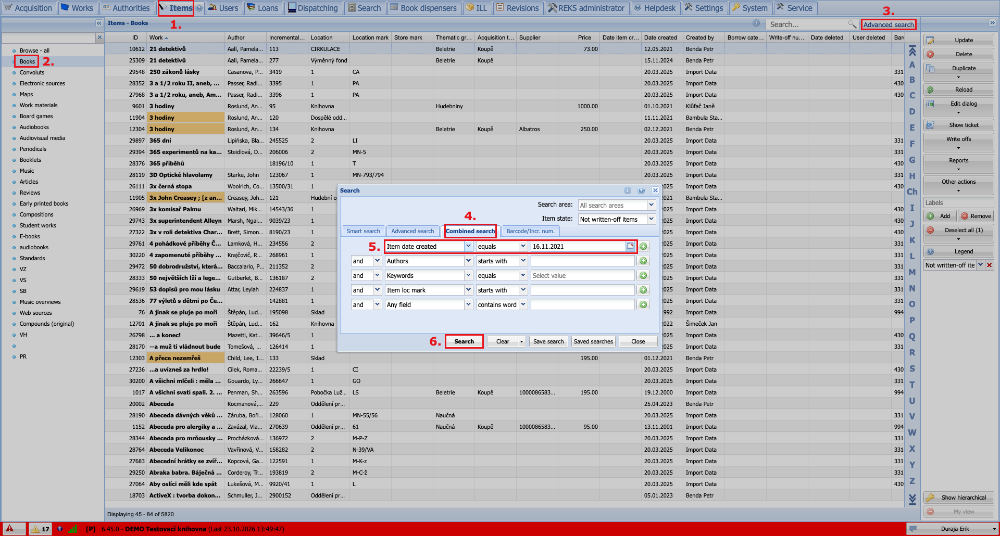Click the Add label button

pyautogui.click(x=940, y=216)
